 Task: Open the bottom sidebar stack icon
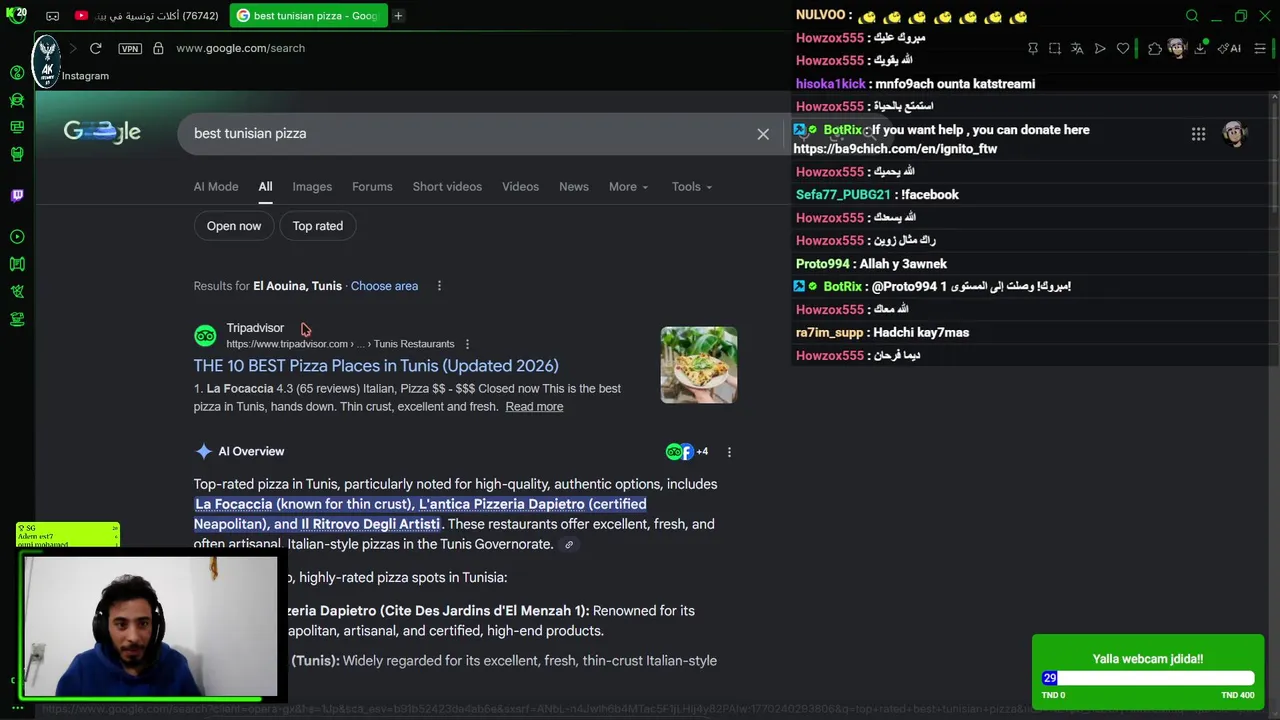(x=17, y=319)
